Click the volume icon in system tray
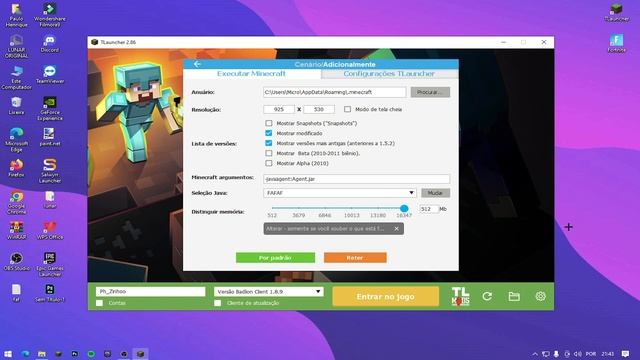 point(577,353)
